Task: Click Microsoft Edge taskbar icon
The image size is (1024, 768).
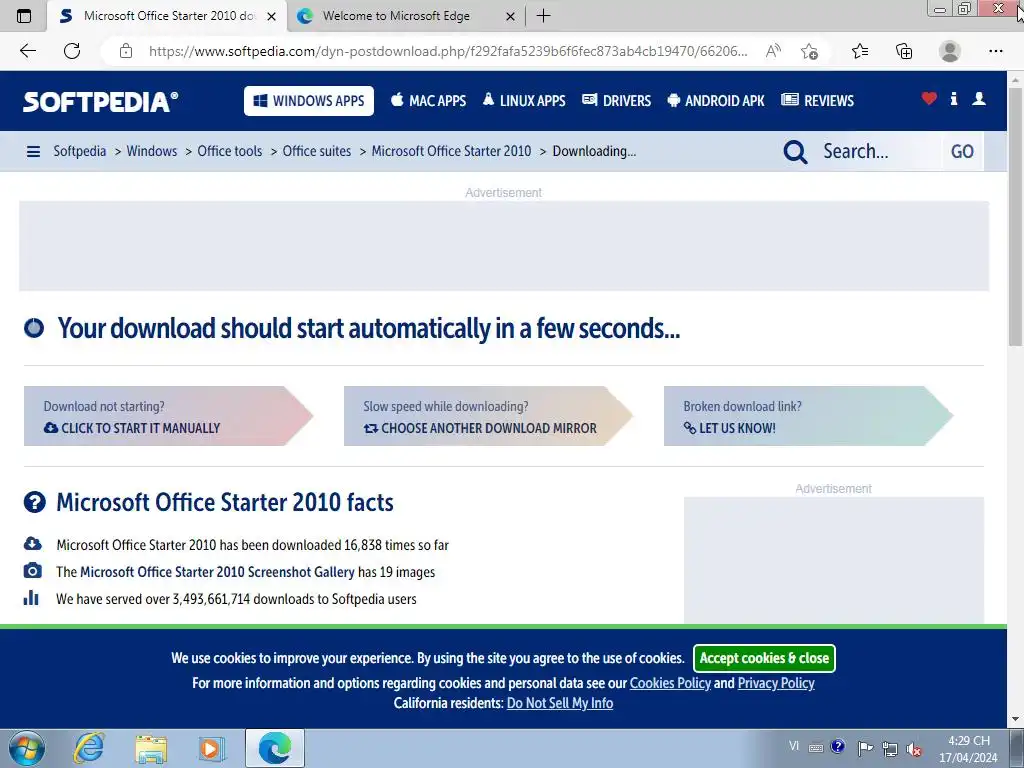Action: pyautogui.click(x=275, y=748)
